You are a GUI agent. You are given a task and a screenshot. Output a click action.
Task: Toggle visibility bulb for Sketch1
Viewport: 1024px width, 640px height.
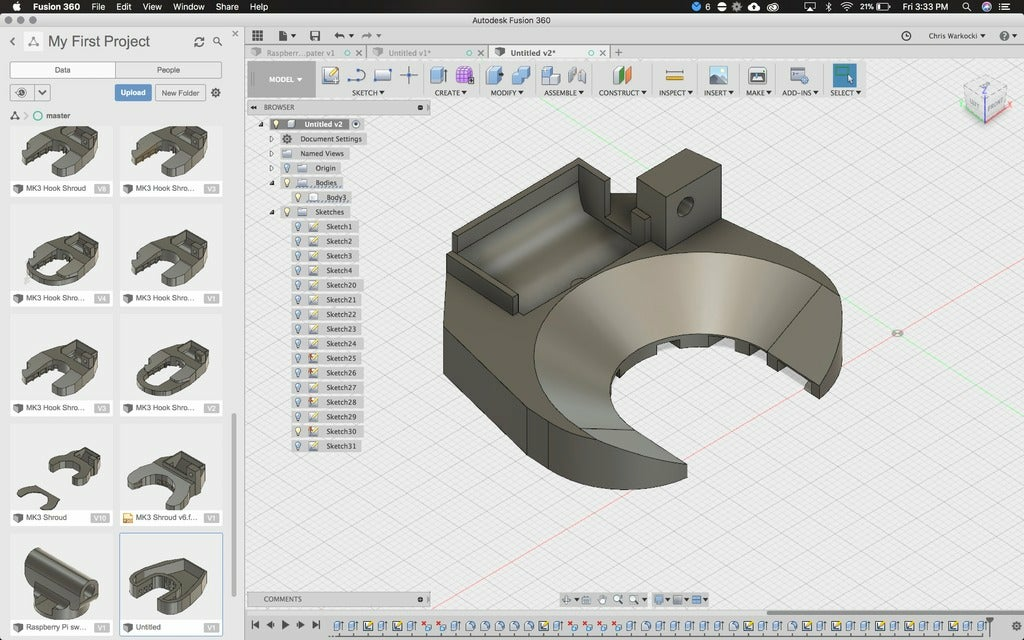[x=298, y=227]
